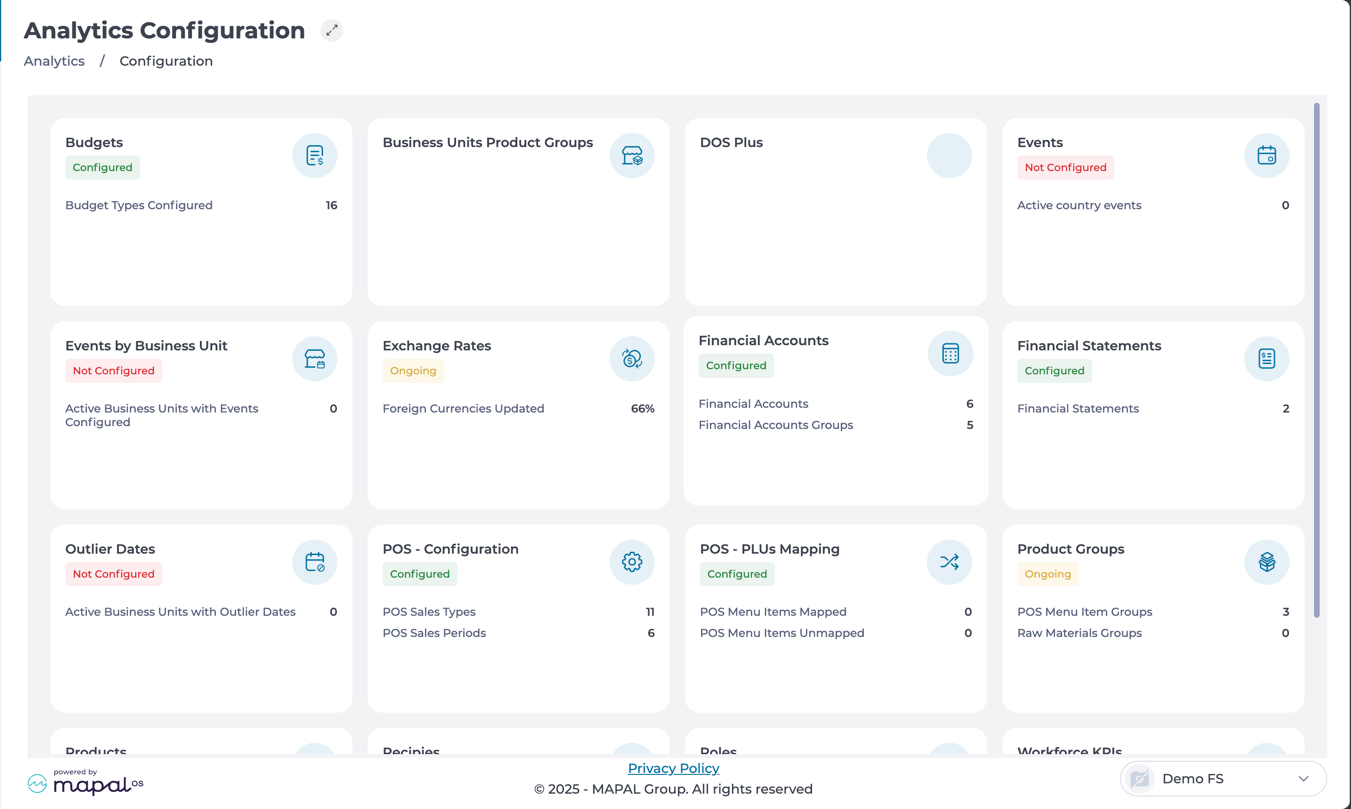The height and width of the screenshot is (809, 1351).
Task: Click the Outlier Dates calendar icon
Action: tap(315, 562)
